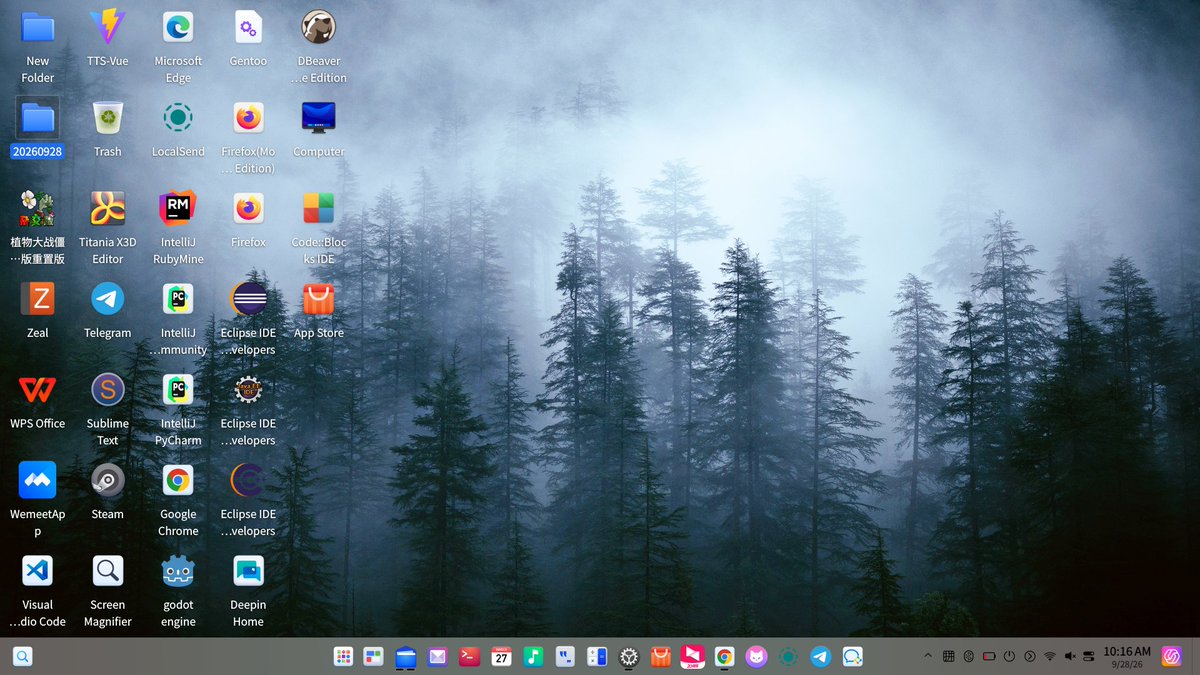Image resolution: width=1200 pixels, height=675 pixels.
Task: Open the music player in the dock
Action: click(x=533, y=657)
